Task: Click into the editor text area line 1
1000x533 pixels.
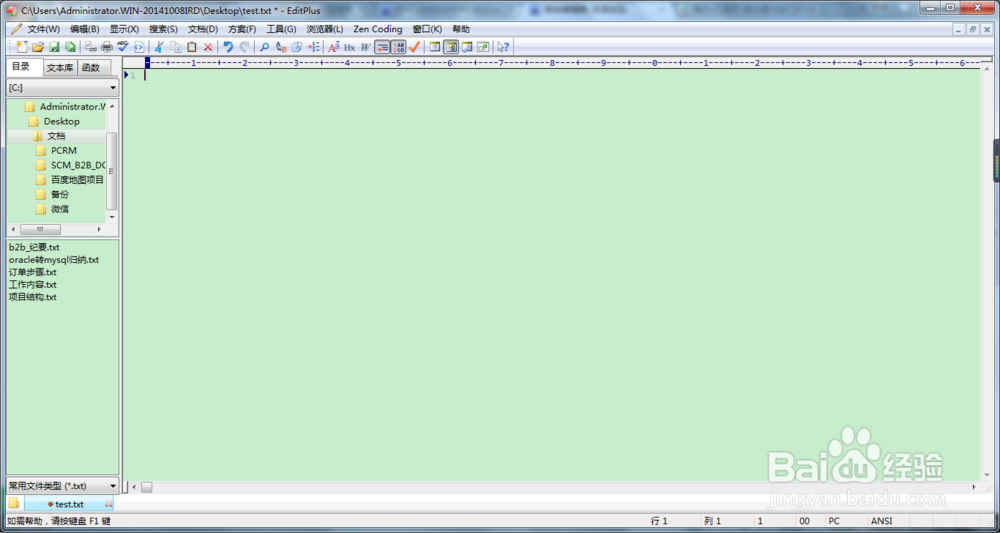Action: click(x=561, y=75)
